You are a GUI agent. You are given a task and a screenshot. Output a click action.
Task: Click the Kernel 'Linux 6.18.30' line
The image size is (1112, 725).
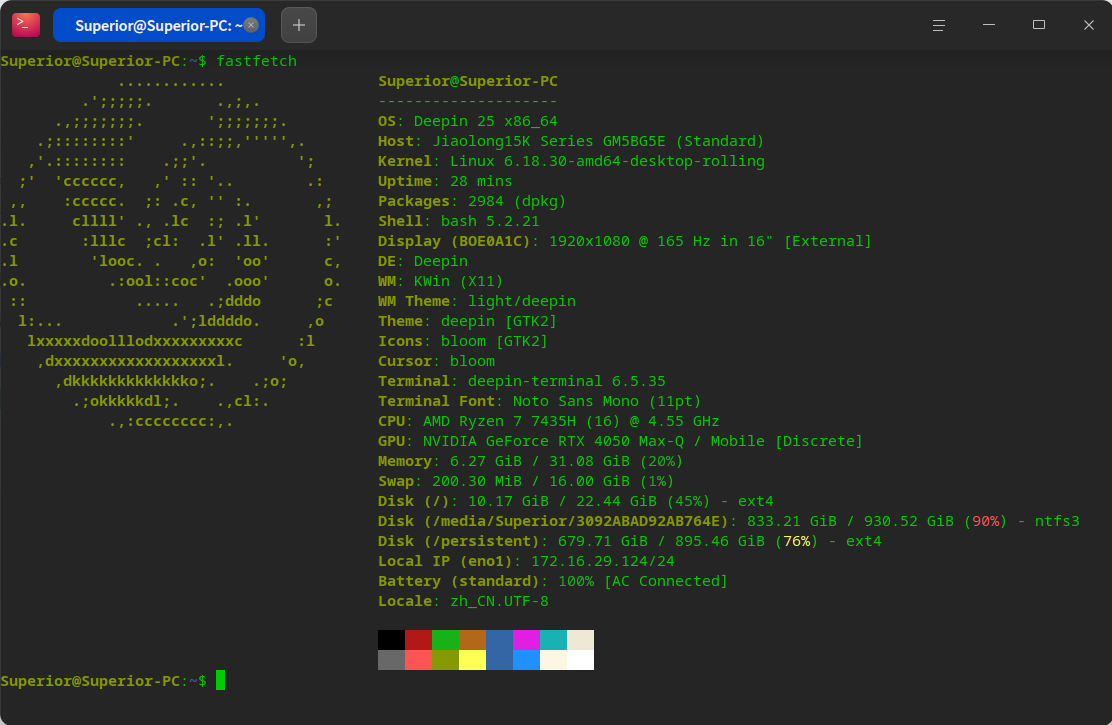[571, 161]
